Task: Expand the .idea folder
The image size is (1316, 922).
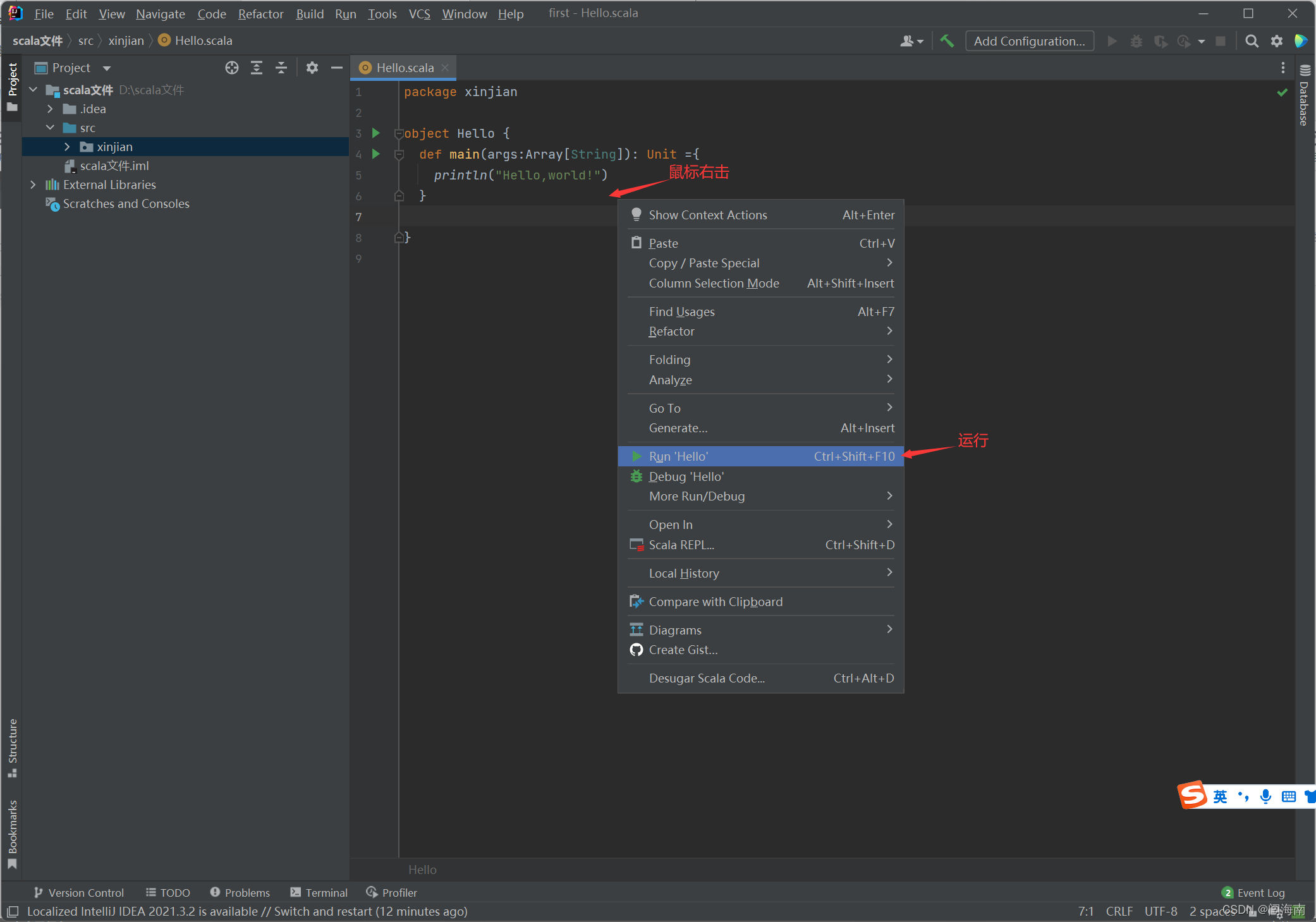Action: (50, 109)
